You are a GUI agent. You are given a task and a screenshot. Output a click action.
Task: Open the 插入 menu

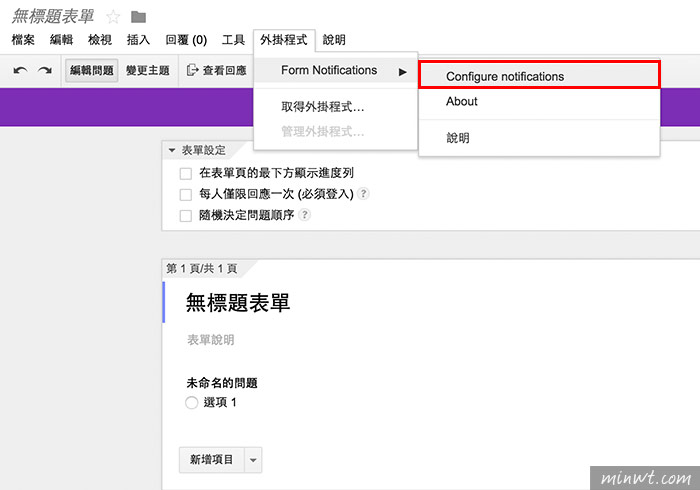(x=138, y=40)
